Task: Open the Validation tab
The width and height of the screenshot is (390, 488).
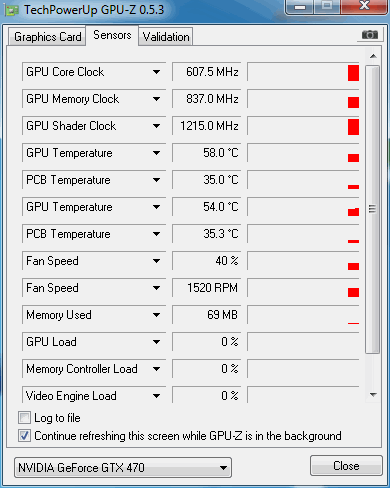Action: [166, 37]
